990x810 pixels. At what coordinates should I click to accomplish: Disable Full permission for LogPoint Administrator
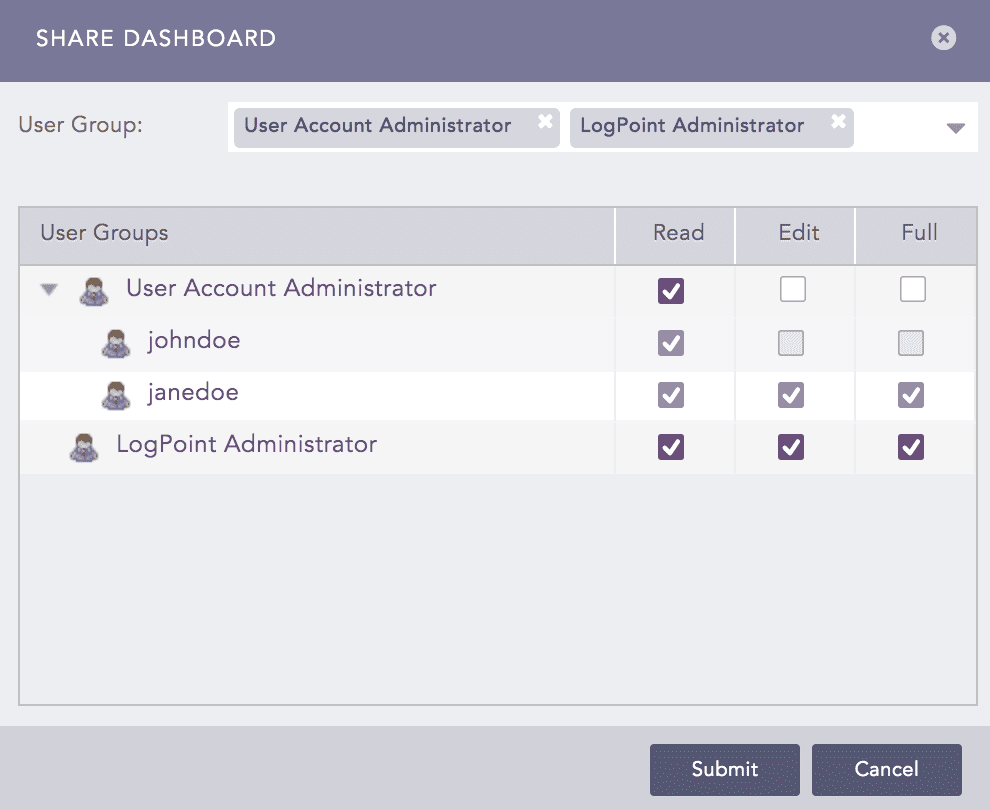911,446
